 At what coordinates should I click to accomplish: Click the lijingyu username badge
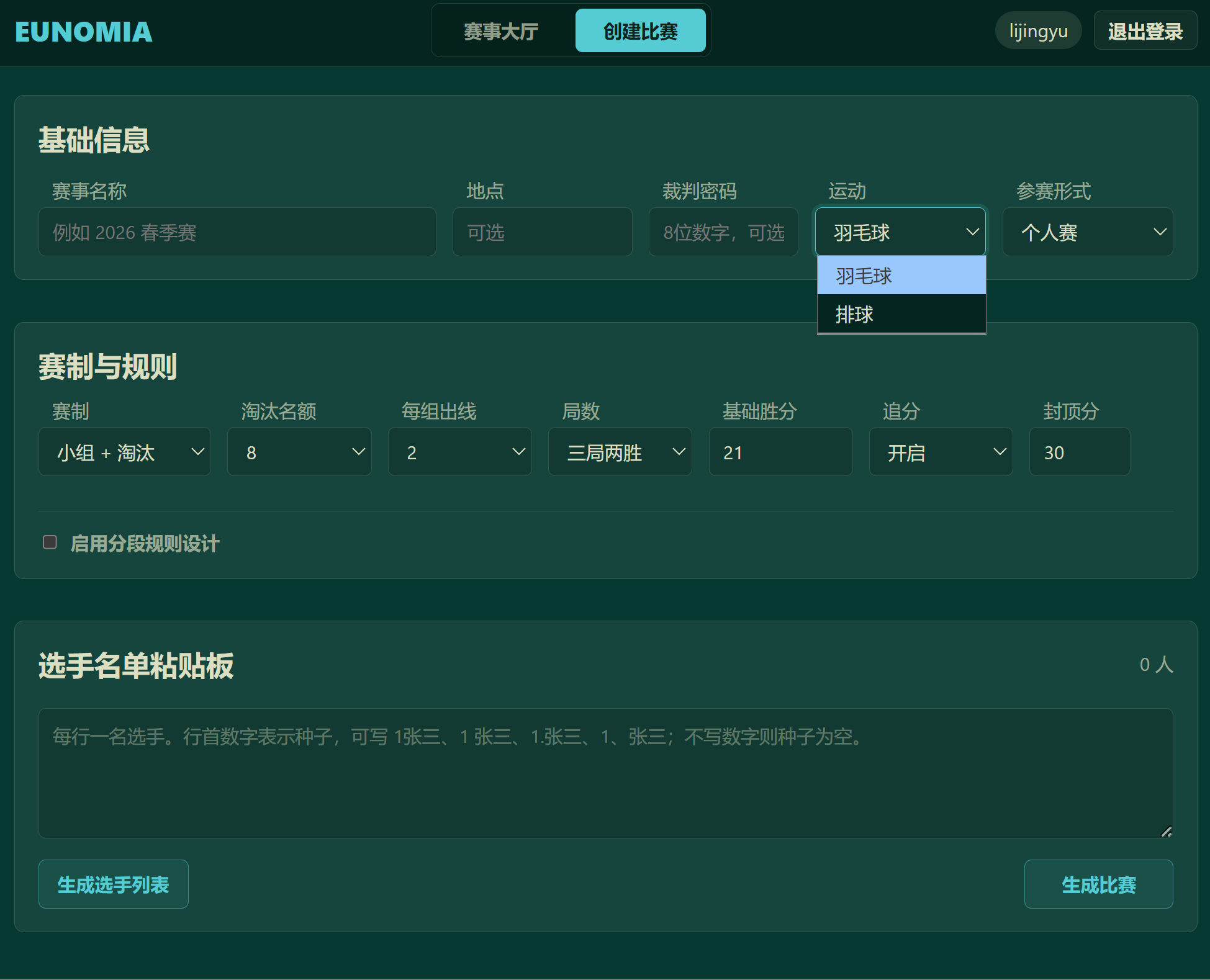(1038, 31)
